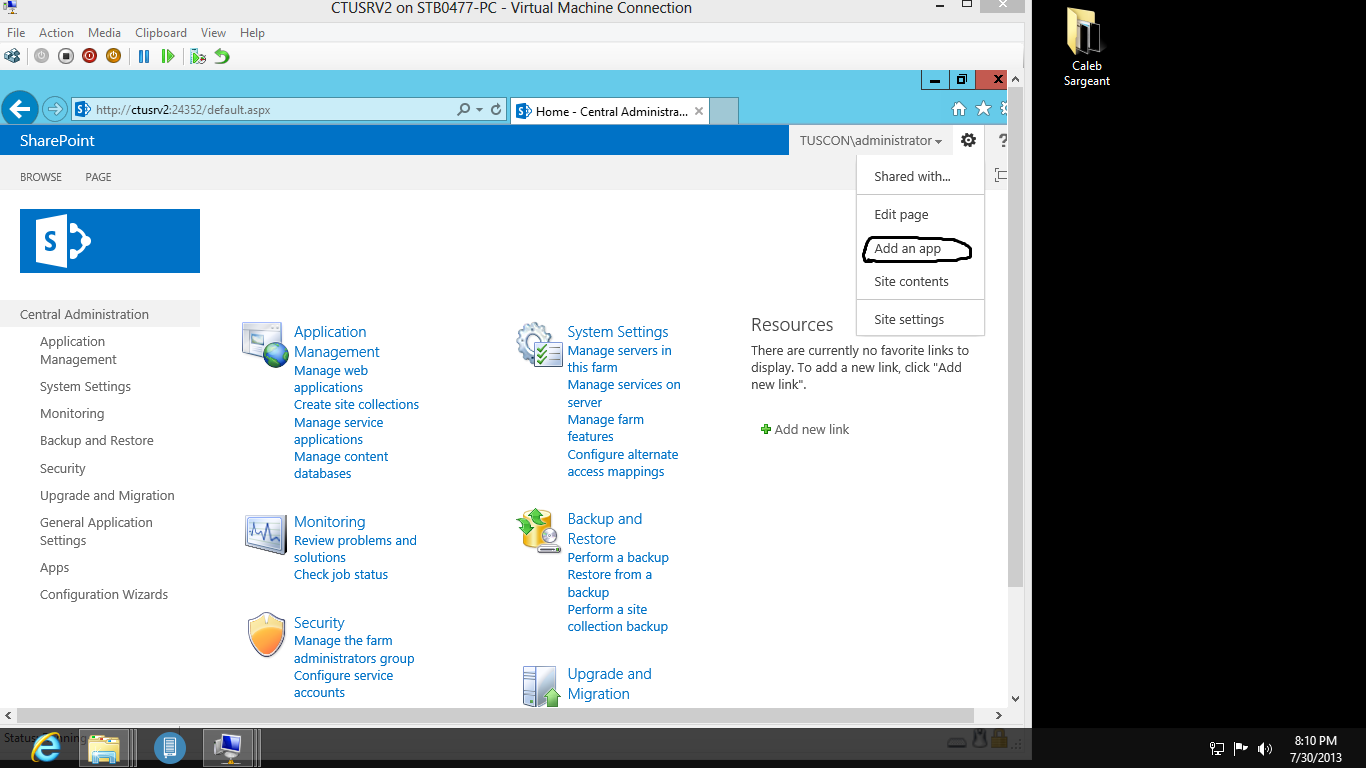Click the IE home icon
This screenshot has height=768, width=1366.
958,109
